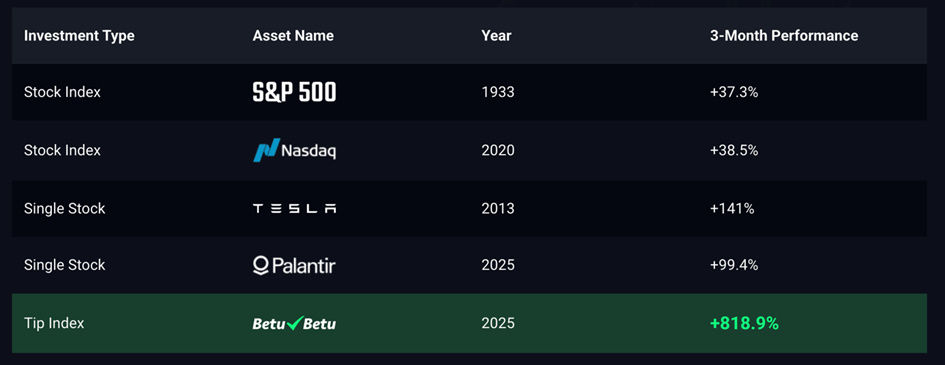Select the Year column header
945x365 pixels.
pyautogui.click(x=496, y=36)
